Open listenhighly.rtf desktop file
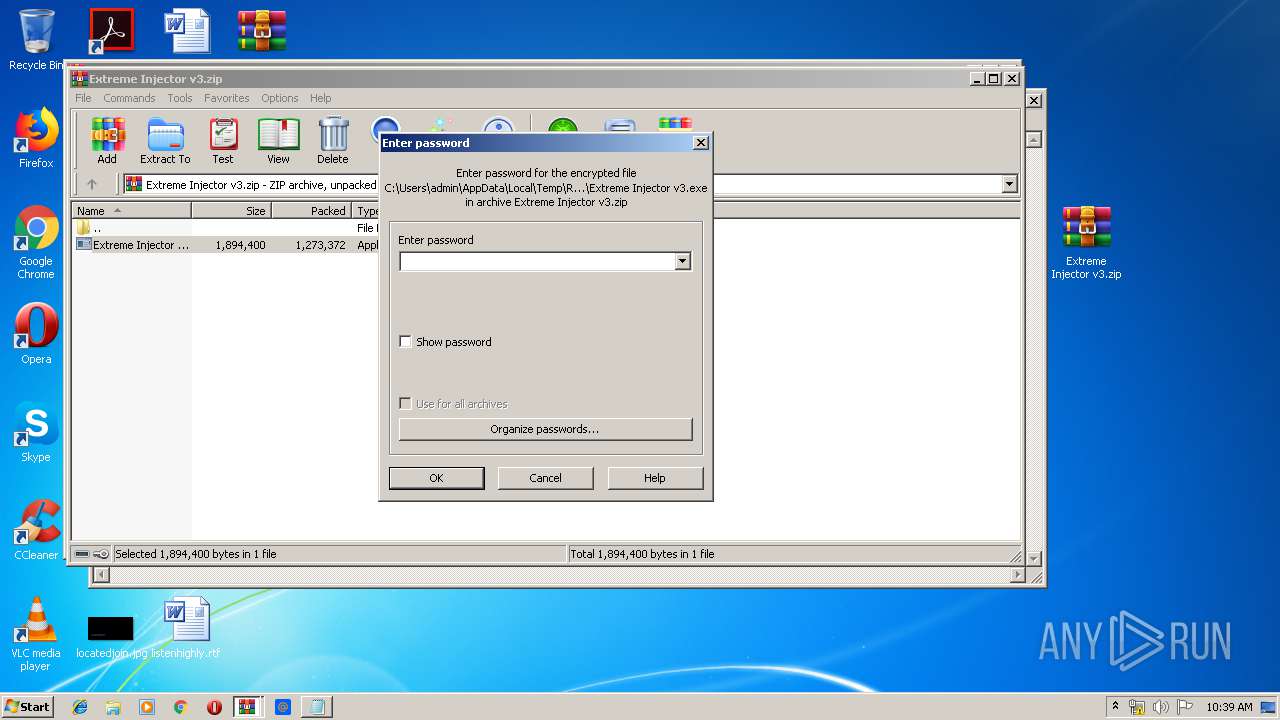This screenshot has height=720, width=1280. [187, 628]
